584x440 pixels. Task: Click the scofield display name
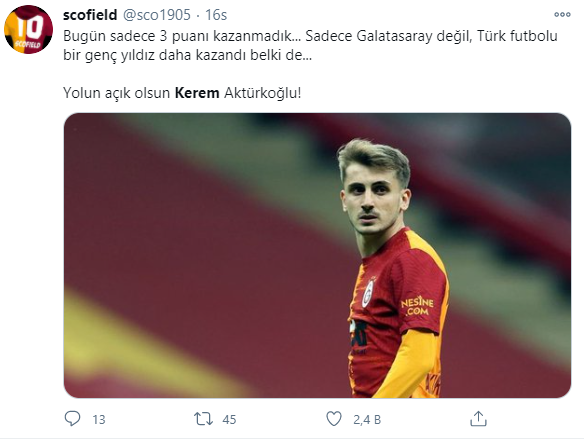click(90, 15)
